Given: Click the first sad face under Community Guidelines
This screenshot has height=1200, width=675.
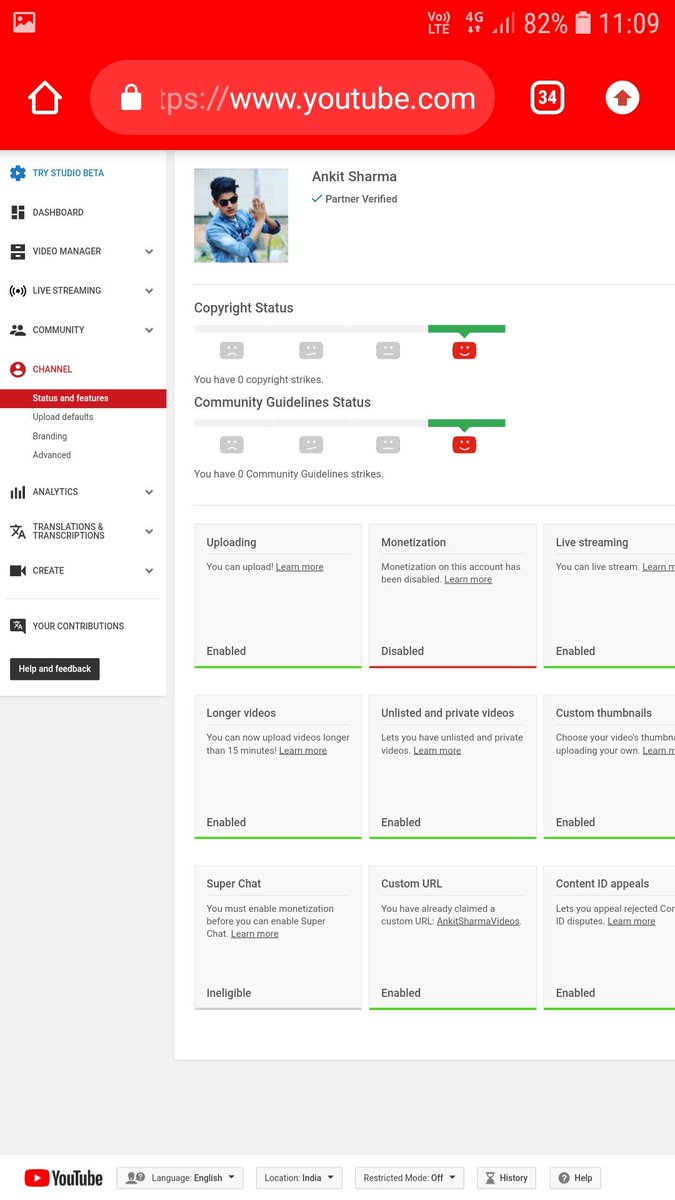Looking at the screenshot, I should click(x=232, y=444).
